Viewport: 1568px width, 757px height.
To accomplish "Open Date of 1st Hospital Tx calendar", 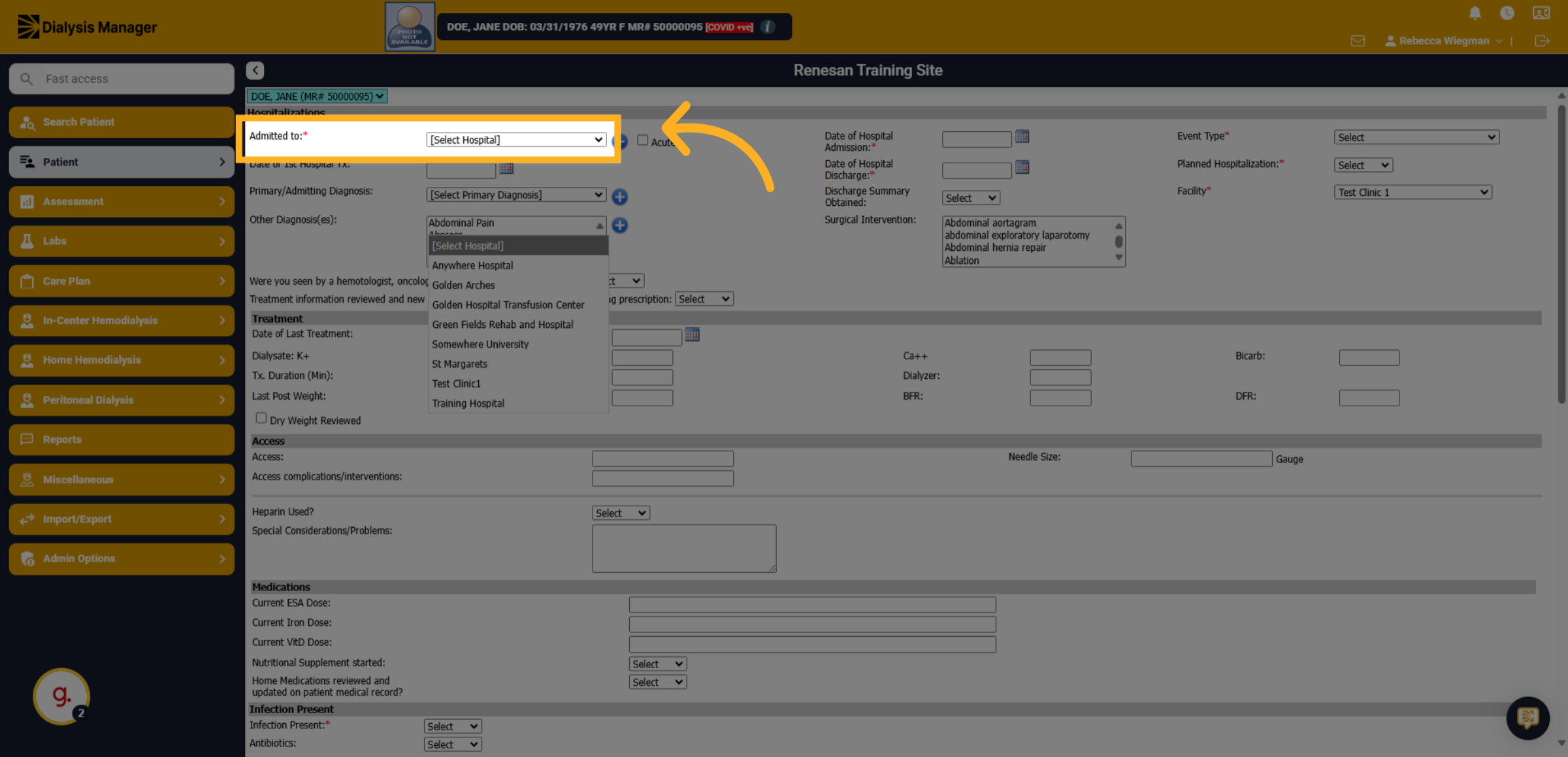I will point(506,169).
